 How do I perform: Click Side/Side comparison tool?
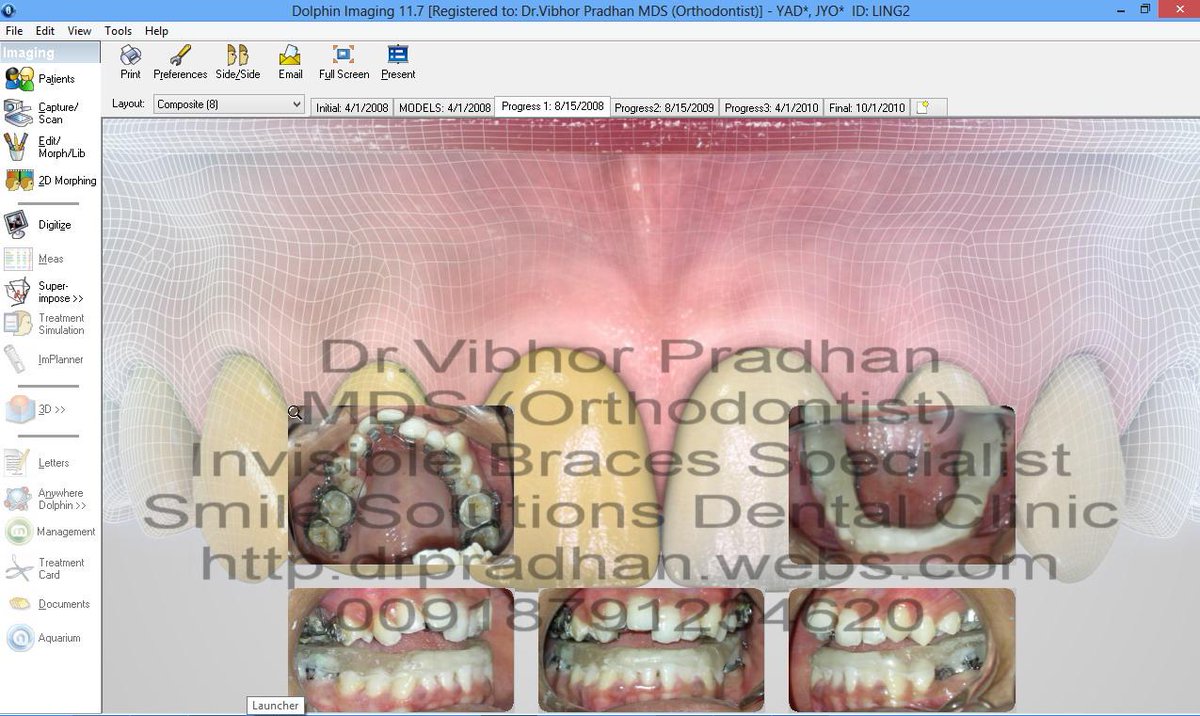[x=238, y=62]
